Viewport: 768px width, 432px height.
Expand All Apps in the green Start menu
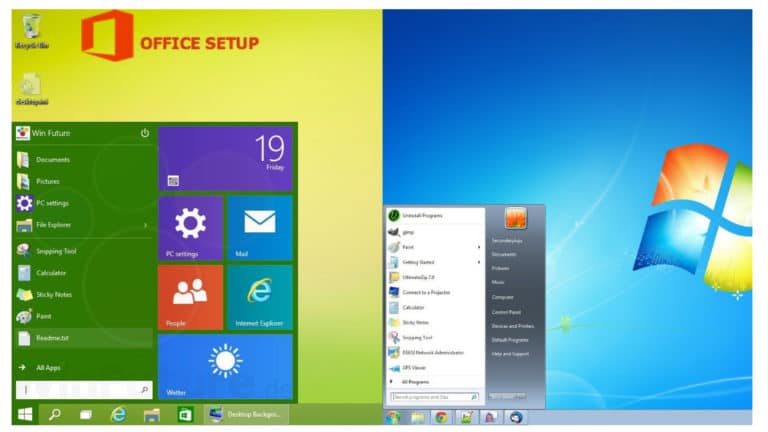pyautogui.click(x=48, y=368)
